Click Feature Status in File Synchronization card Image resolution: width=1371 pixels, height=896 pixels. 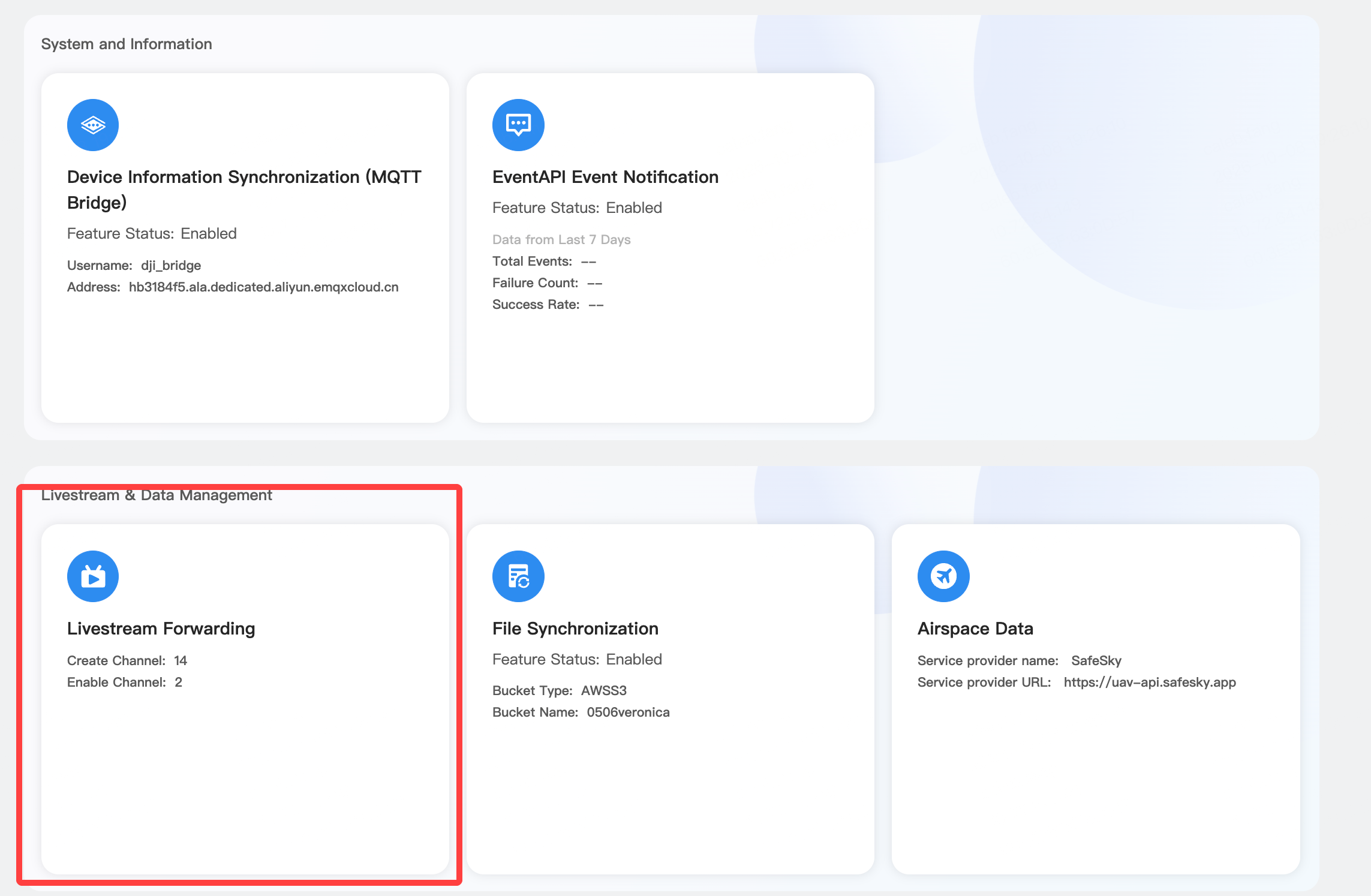tap(577, 659)
